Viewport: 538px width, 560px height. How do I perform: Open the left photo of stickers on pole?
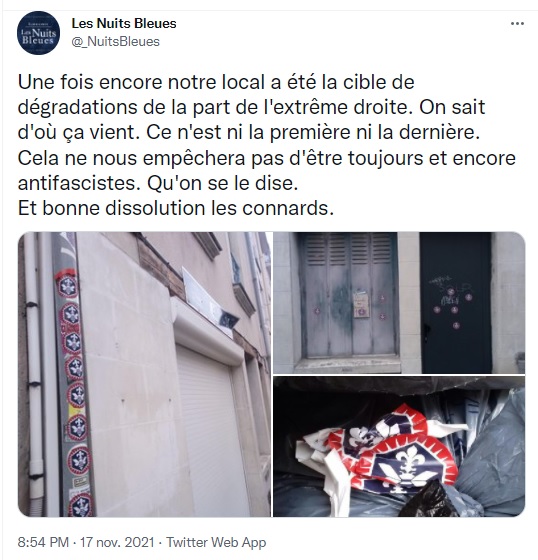tap(144, 374)
